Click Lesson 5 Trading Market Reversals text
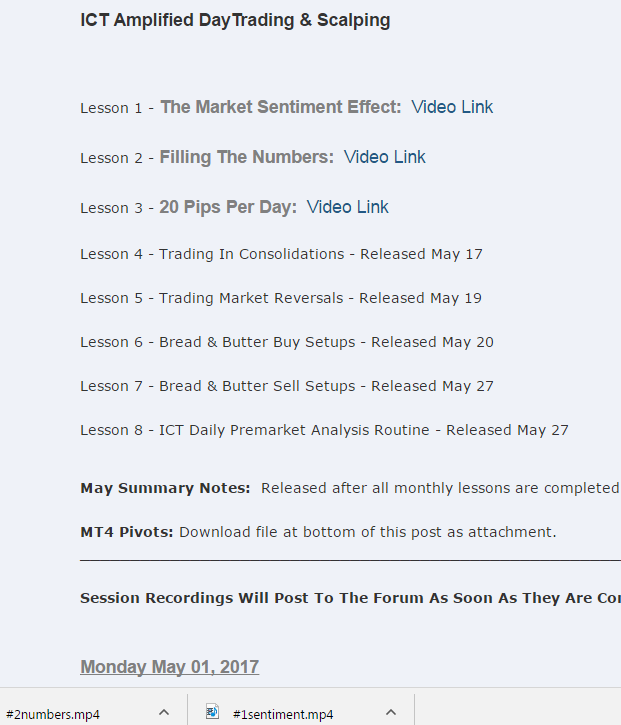The height and width of the screenshot is (725, 621). [x=250, y=298]
